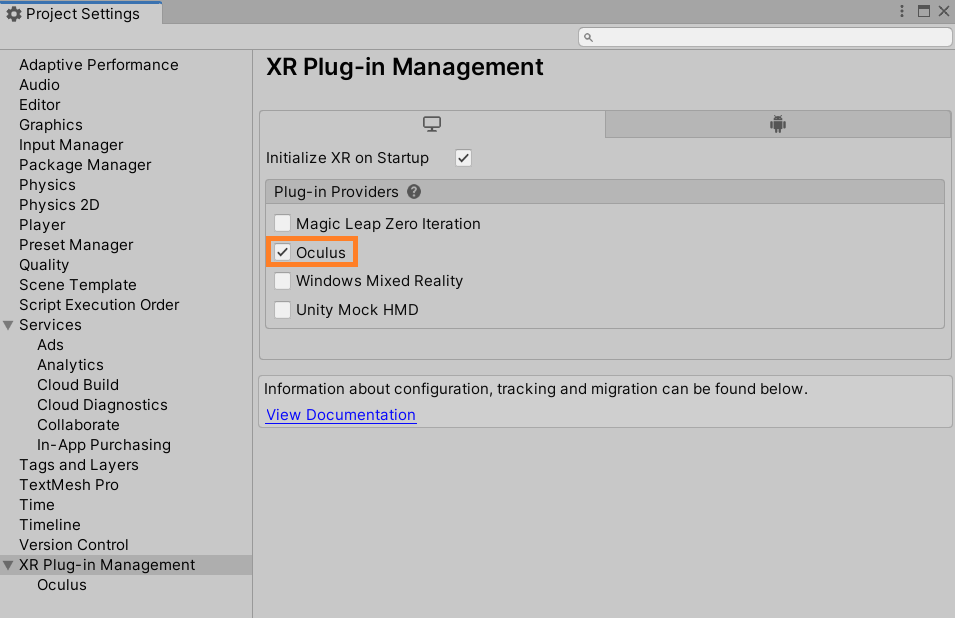Open Script Execution Order settings

pos(99,304)
